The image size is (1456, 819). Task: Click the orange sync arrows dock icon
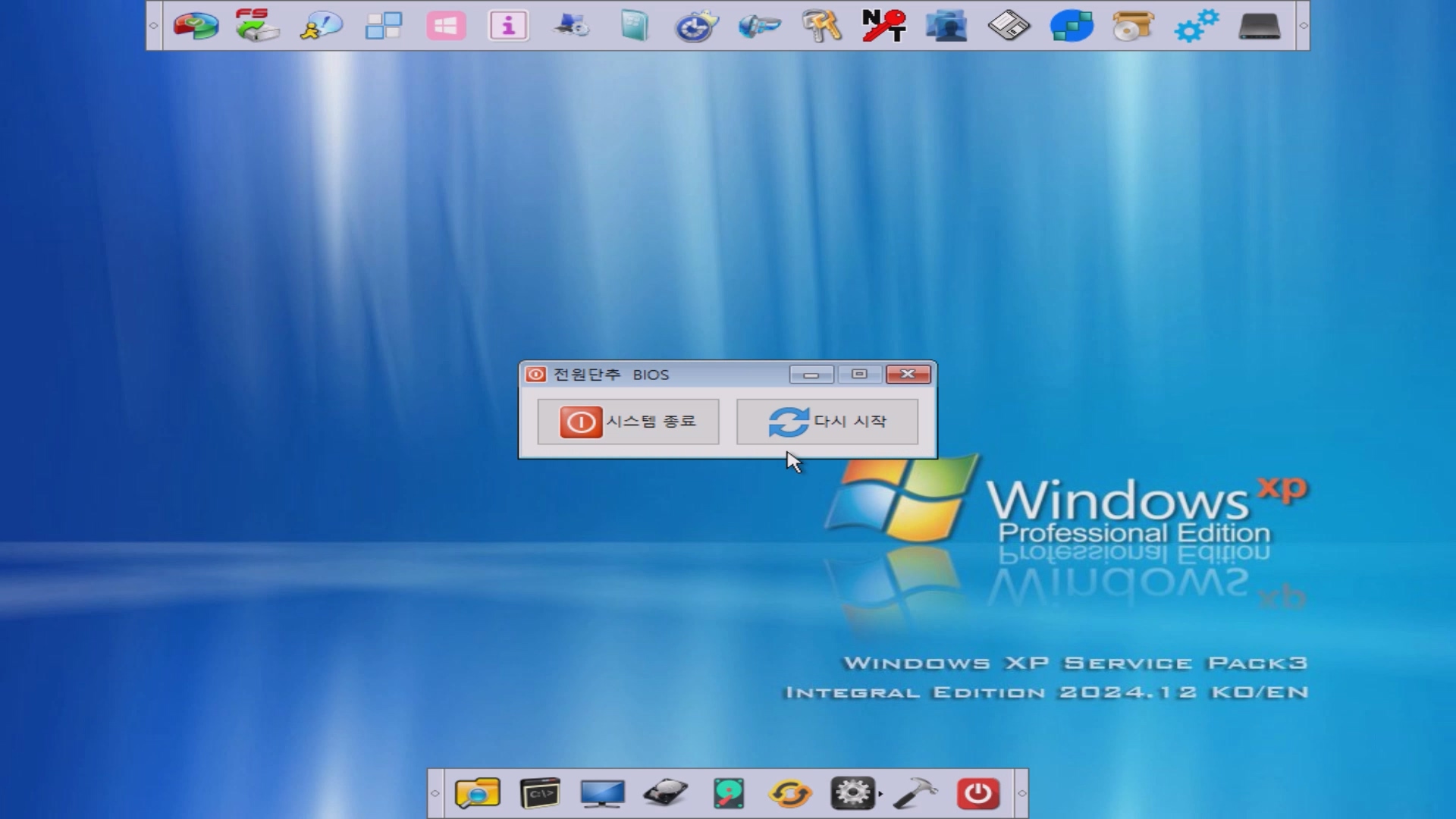click(x=790, y=794)
